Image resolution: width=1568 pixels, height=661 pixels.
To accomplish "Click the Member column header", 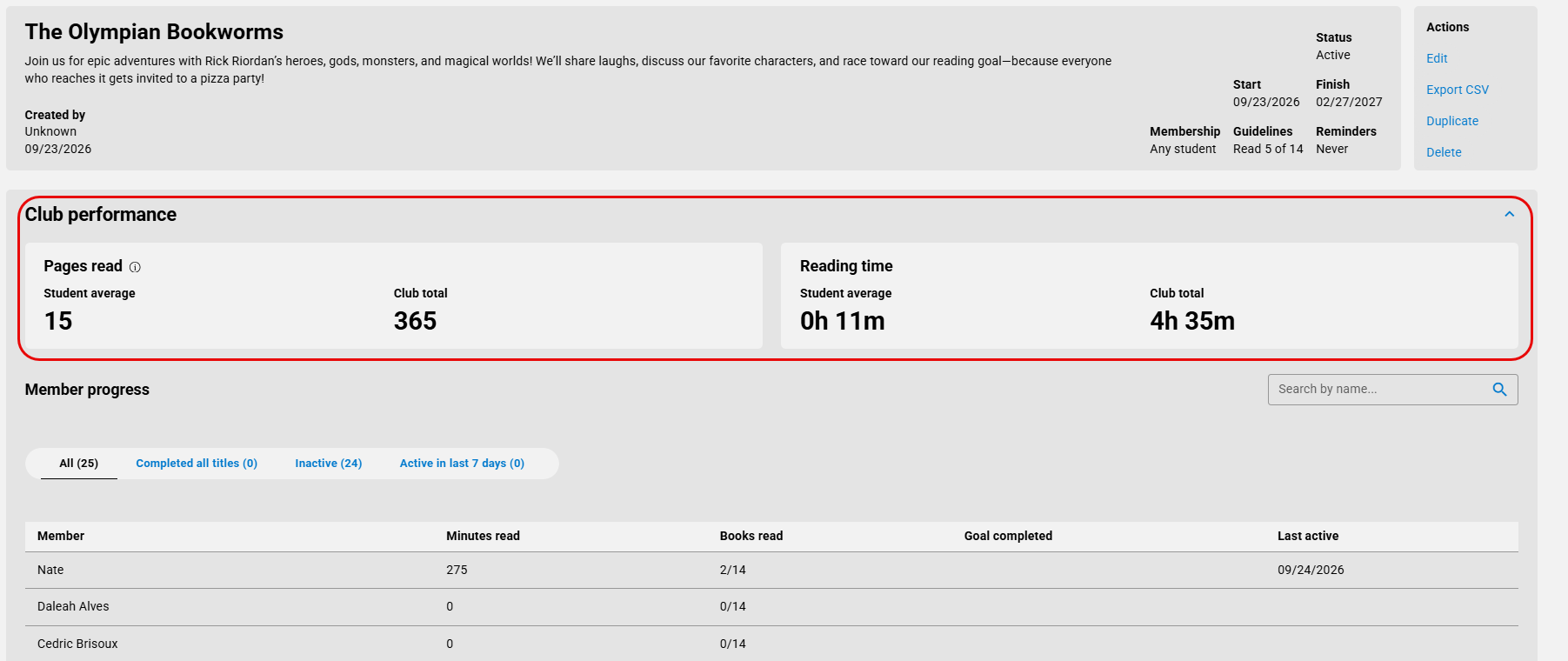I will click(61, 536).
